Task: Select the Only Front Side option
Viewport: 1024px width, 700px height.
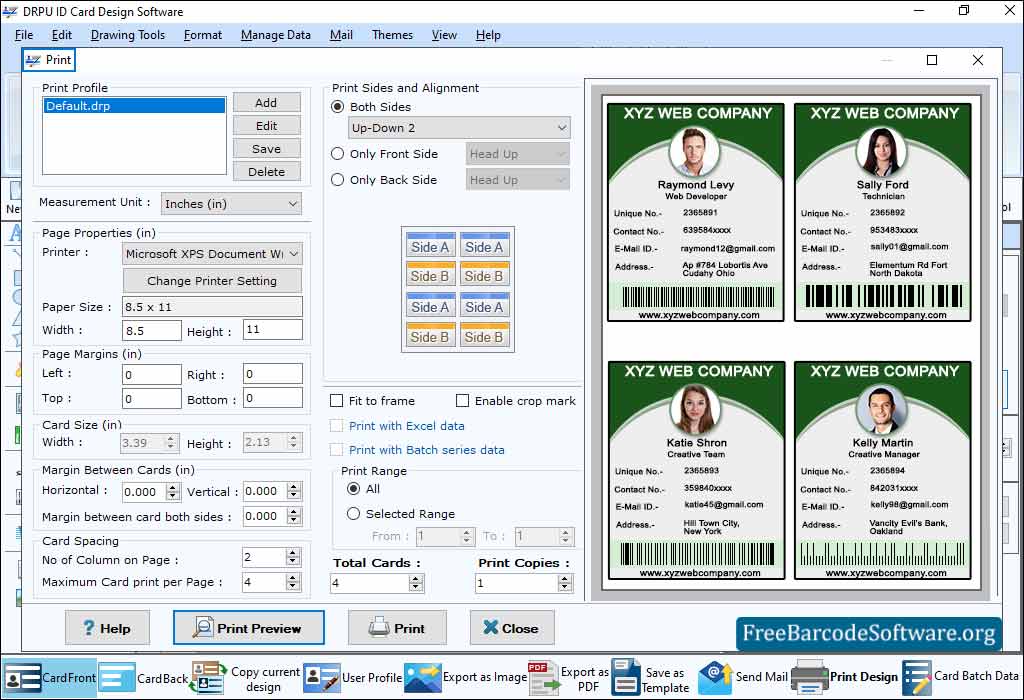Action: coord(338,153)
